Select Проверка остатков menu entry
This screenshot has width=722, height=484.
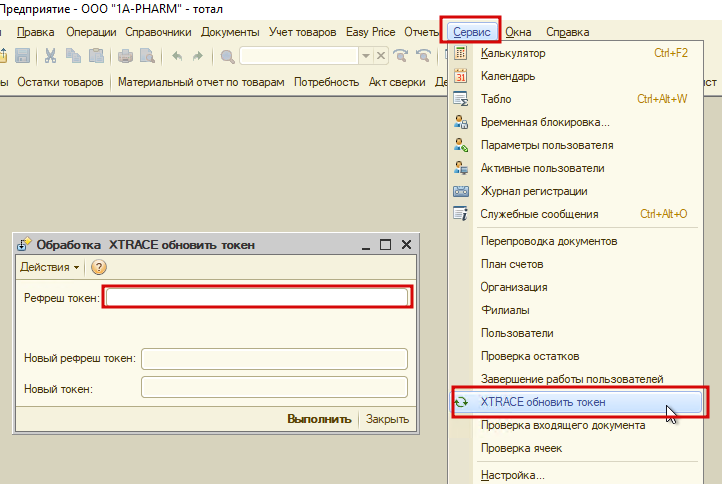(x=576, y=356)
